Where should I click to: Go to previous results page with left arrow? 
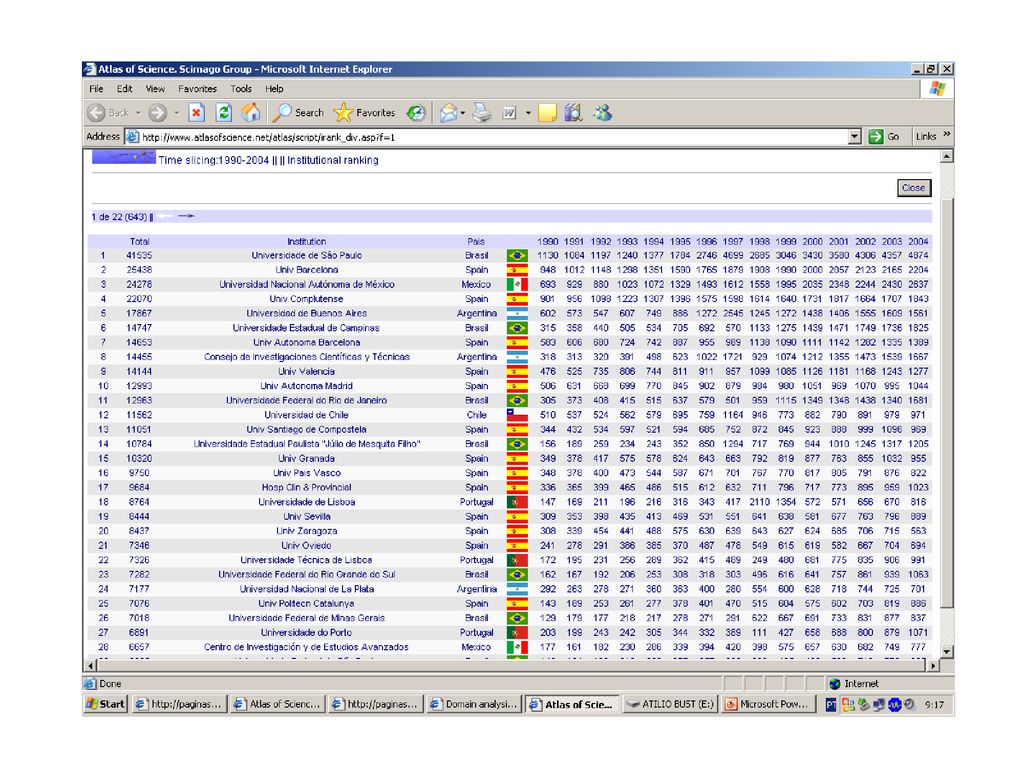(165, 216)
